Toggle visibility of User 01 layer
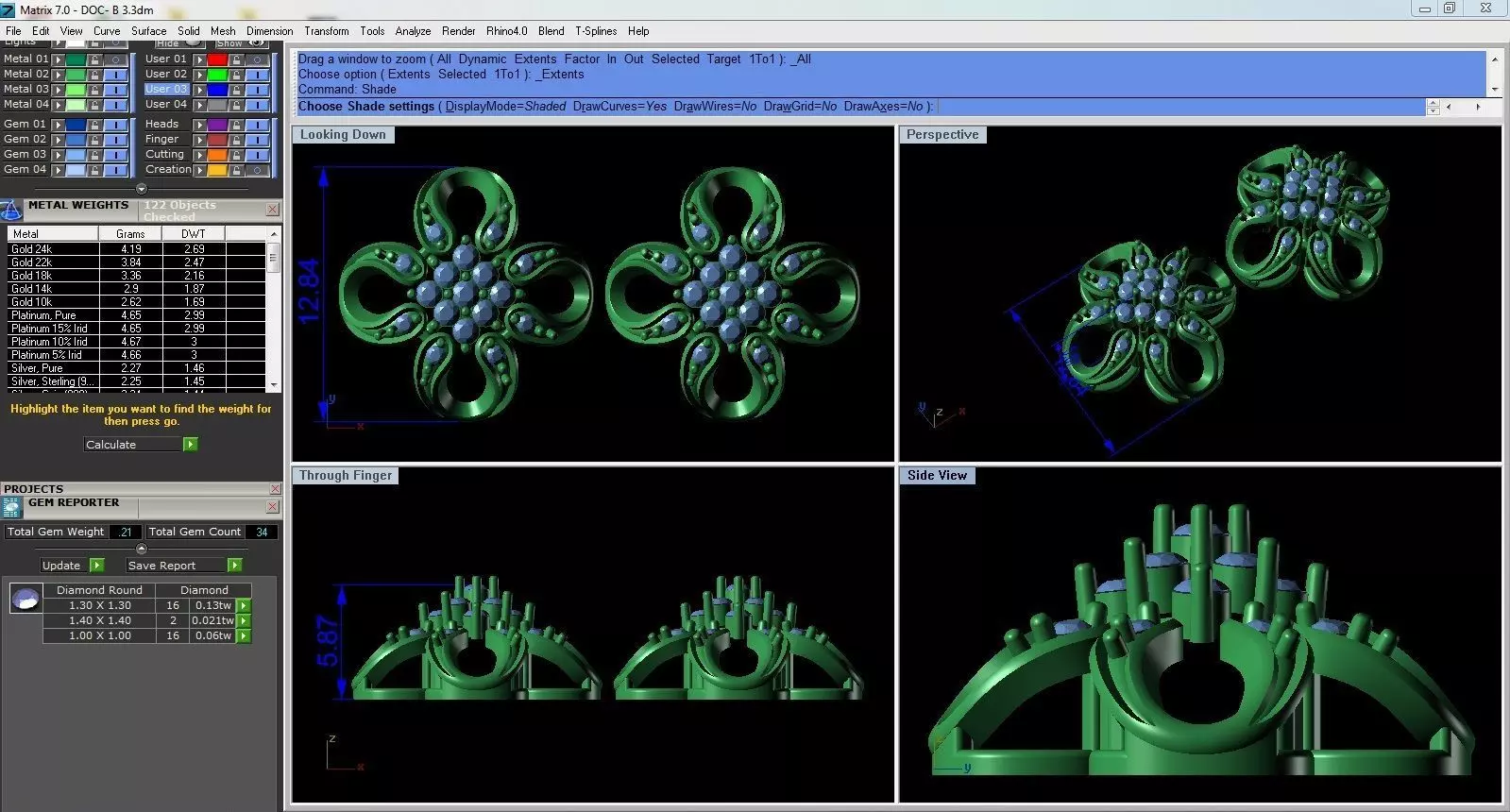 (257, 59)
